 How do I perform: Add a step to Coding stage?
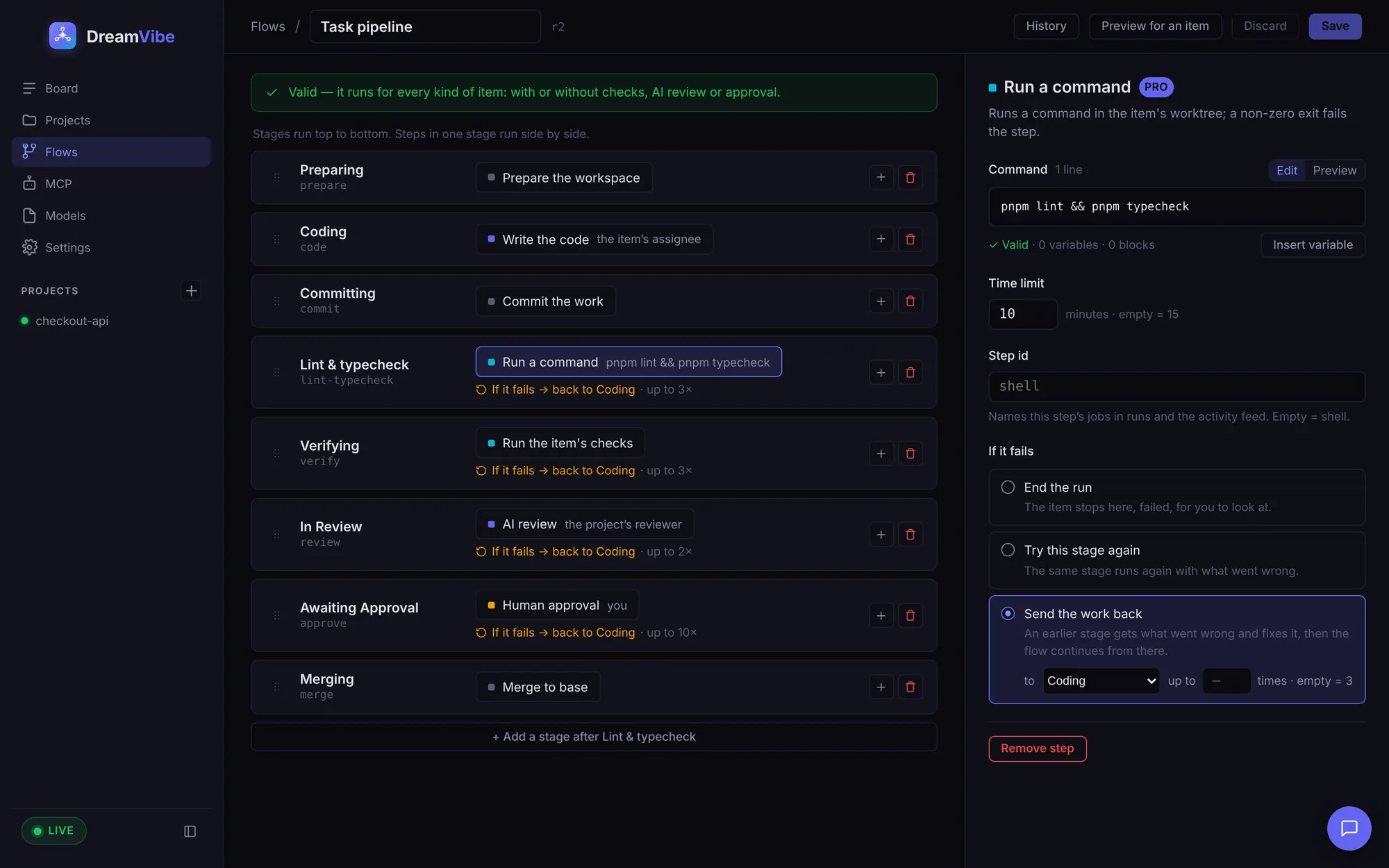(x=881, y=239)
